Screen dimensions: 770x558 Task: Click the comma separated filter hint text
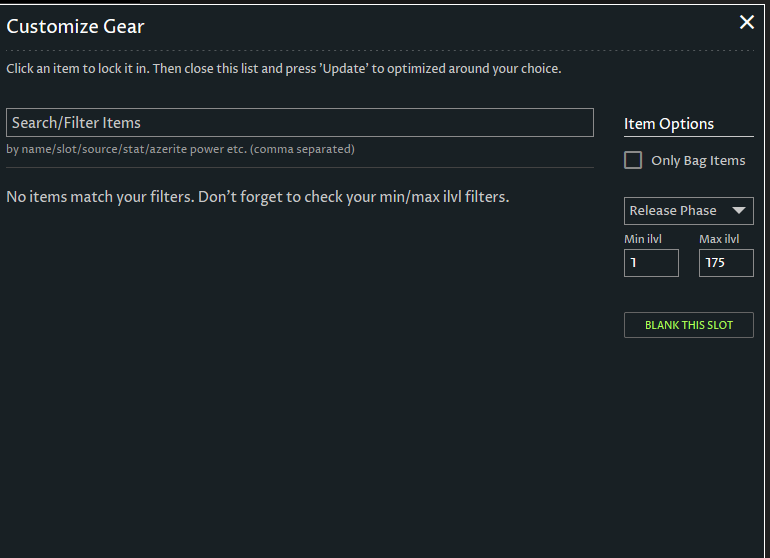[x=180, y=149]
